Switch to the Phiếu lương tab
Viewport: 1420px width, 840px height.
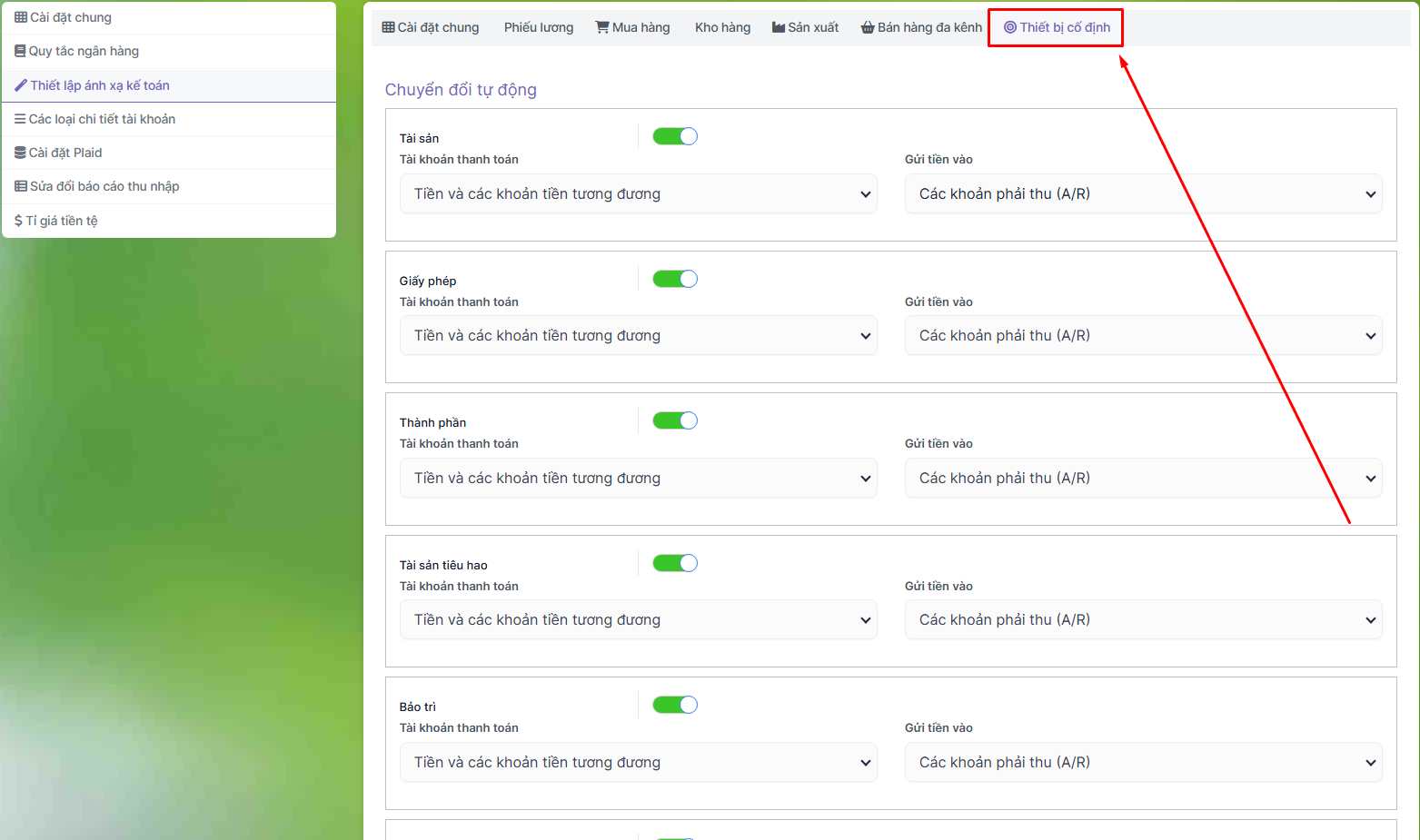point(539,27)
